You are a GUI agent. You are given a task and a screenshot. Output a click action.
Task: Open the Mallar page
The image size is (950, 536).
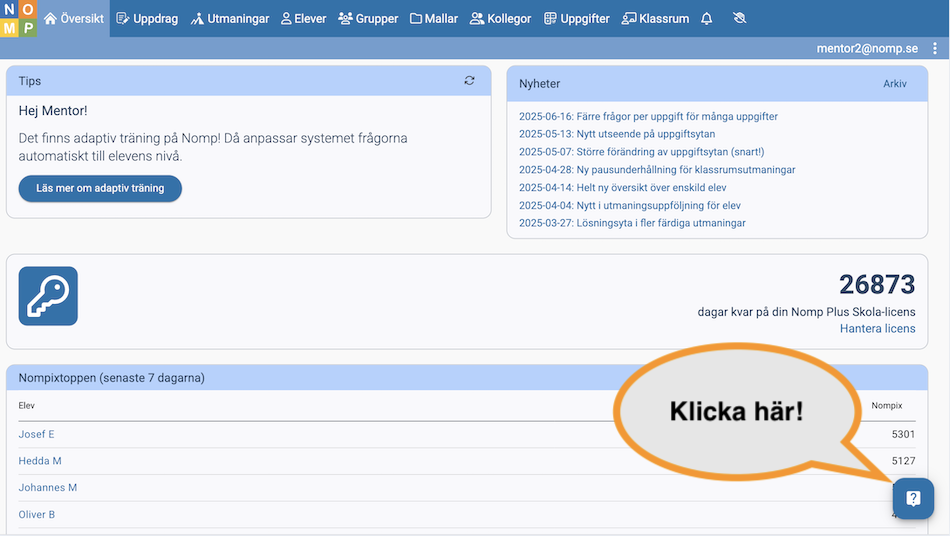tap(434, 19)
